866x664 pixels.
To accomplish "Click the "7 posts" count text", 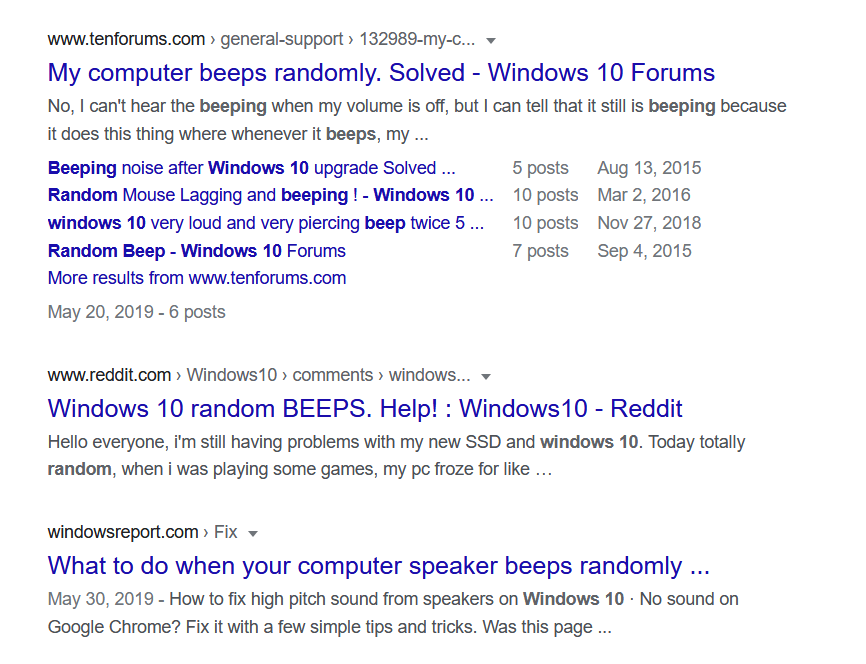I will pos(540,251).
